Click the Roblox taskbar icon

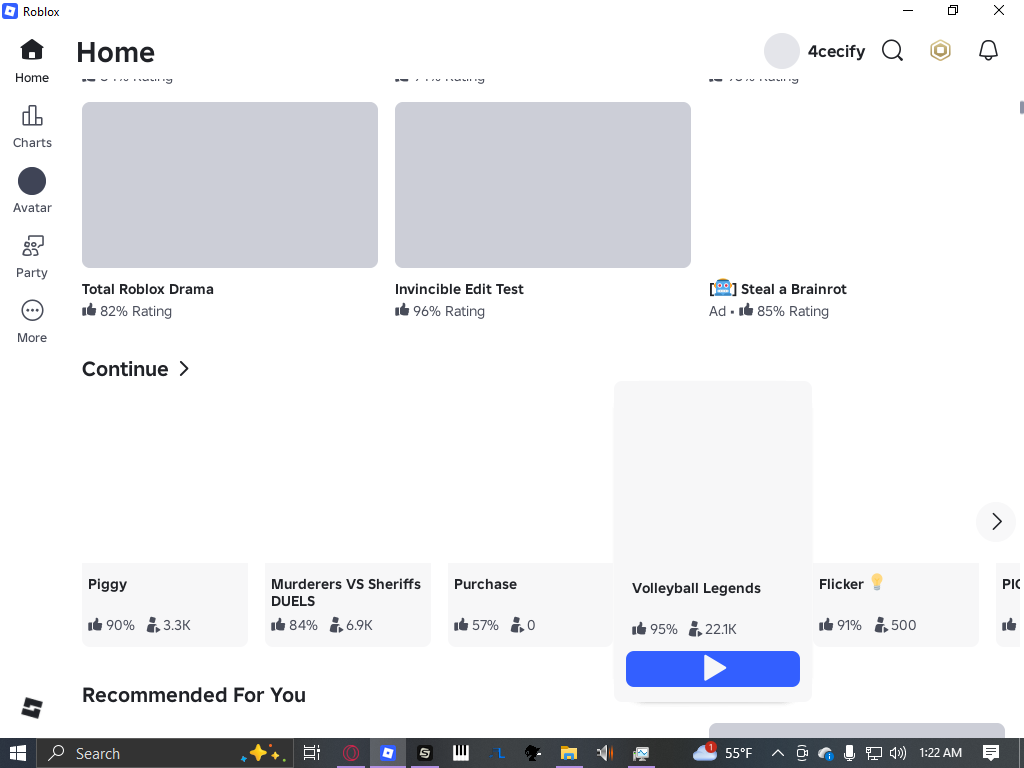coord(388,753)
